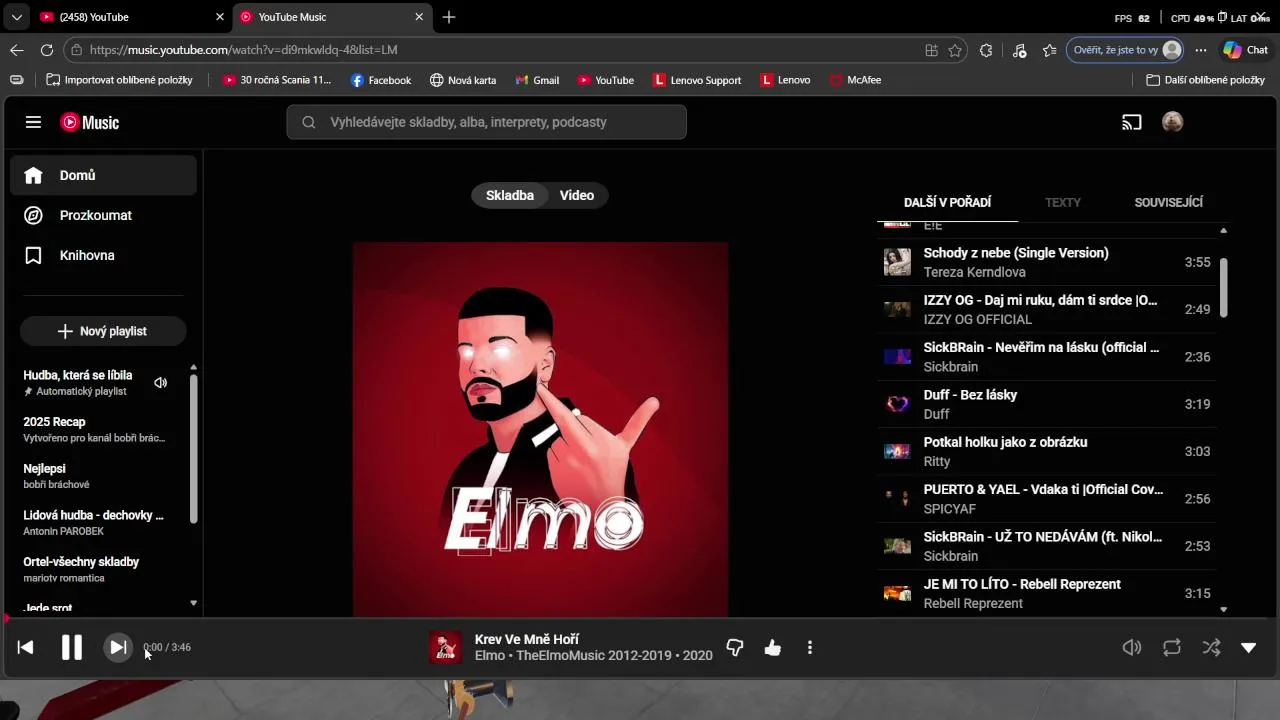This screenshot has height=720, width=1280.
Task: Toggle shuffle mode
Action: click(x=1212, y=647)
